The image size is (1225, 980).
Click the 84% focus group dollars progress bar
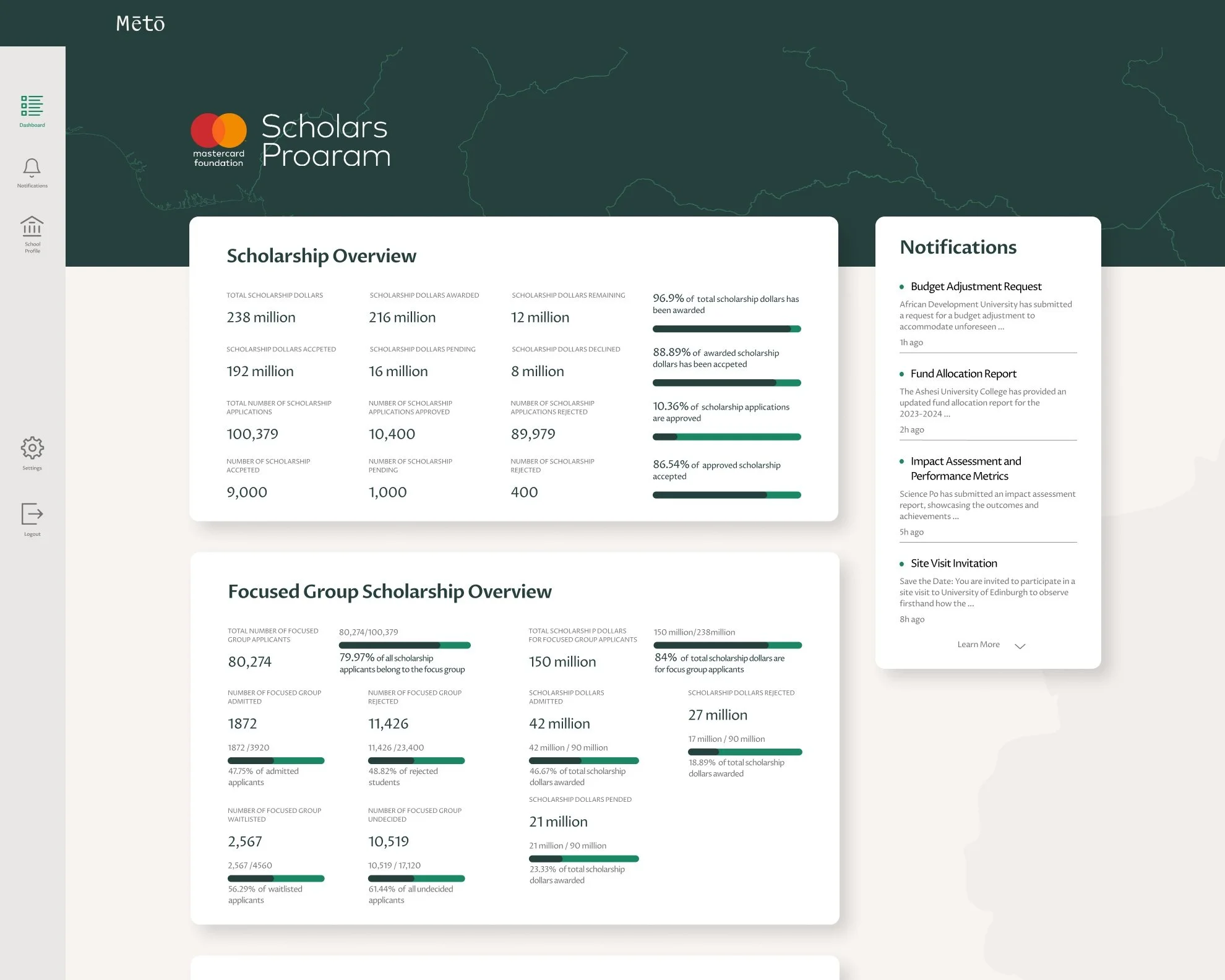(x=728, y=645)
